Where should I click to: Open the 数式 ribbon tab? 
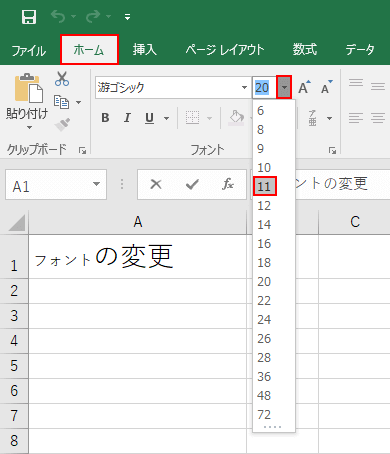tap(305, 49)
